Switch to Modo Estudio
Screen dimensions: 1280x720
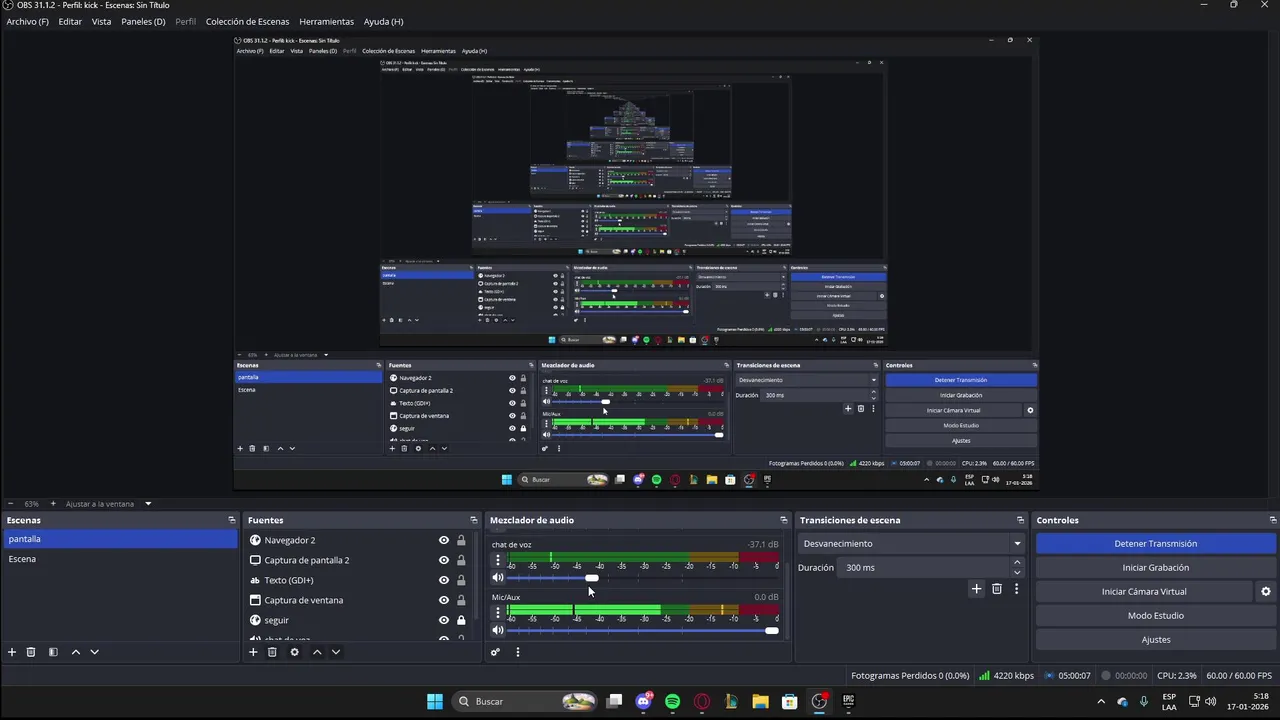[x=1155, y=616]
